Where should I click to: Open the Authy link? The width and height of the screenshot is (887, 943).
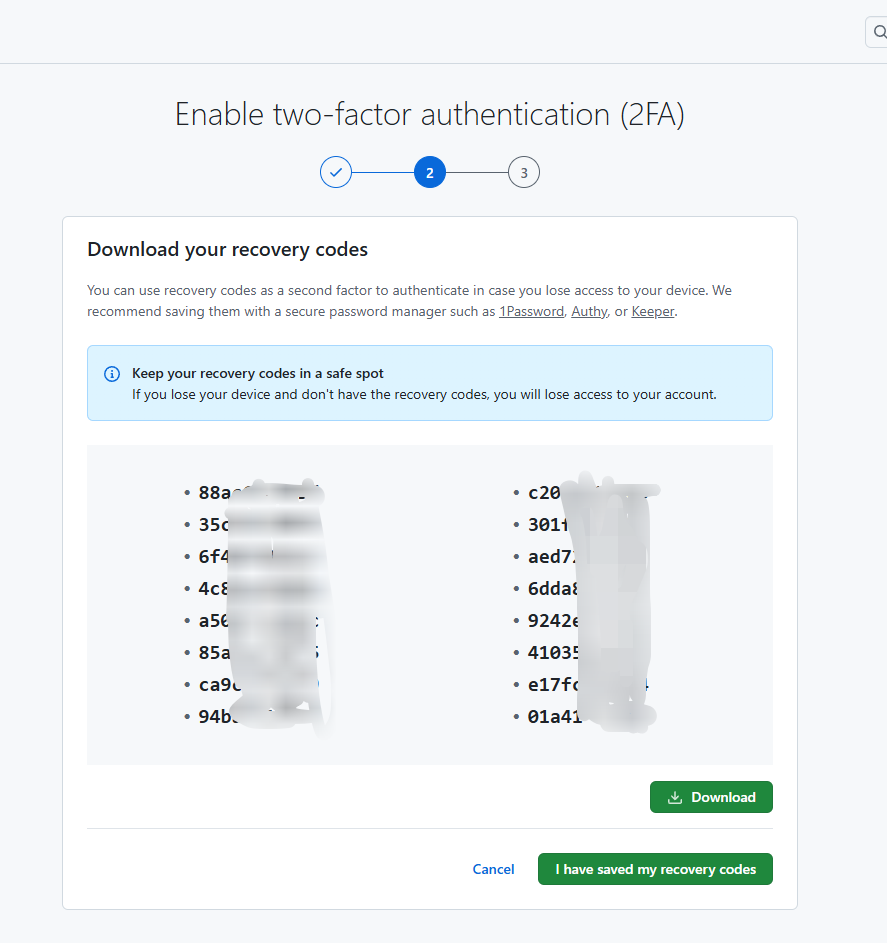[589, 311]
